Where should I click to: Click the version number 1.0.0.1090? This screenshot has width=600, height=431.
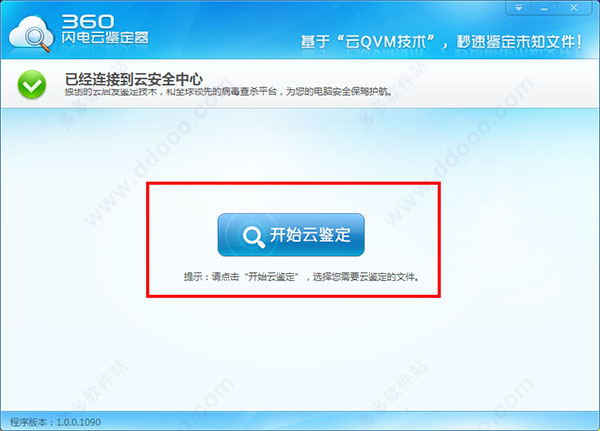[78, 422]
